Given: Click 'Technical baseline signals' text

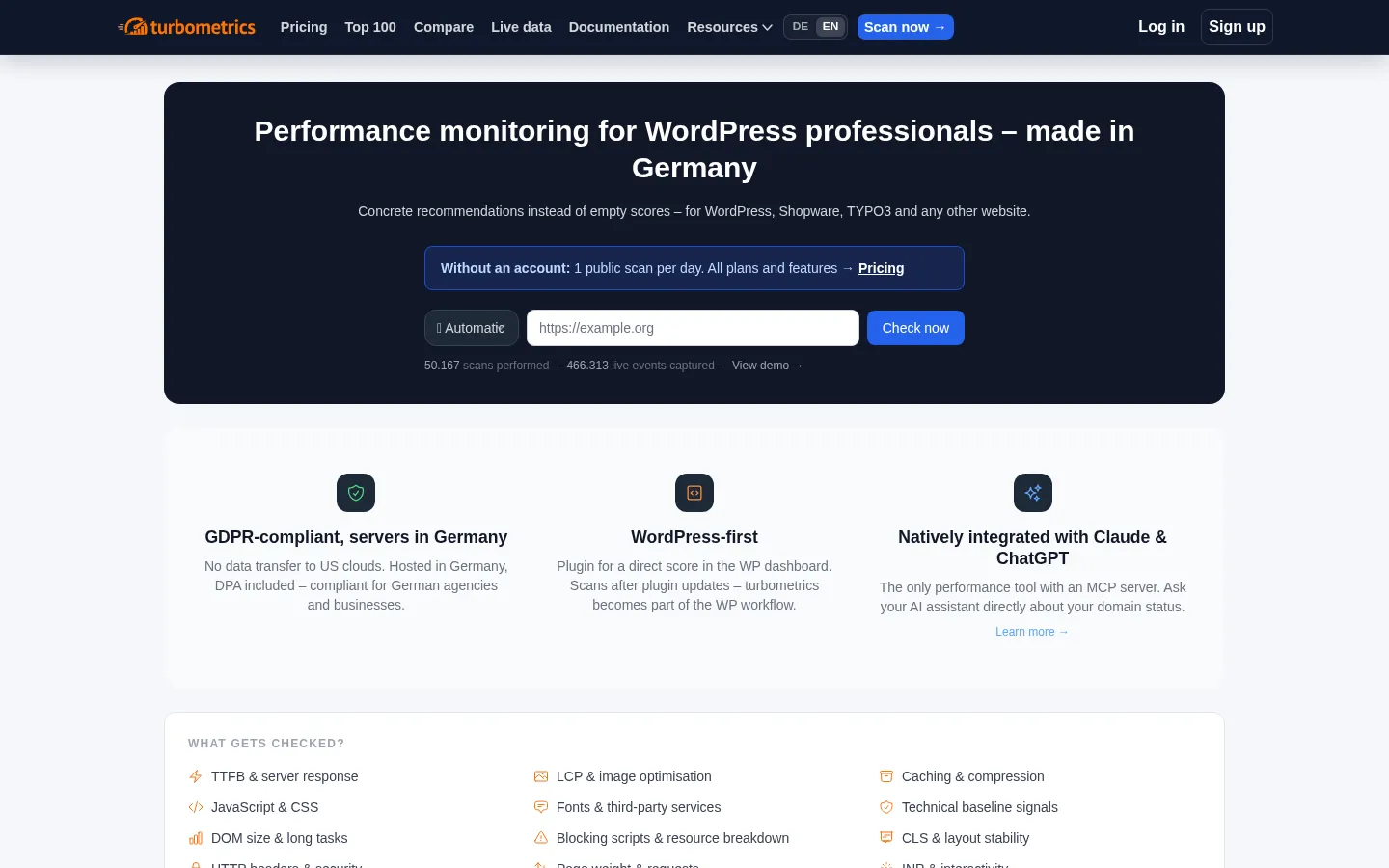Looking at the screenshot, I should (980, 807).
